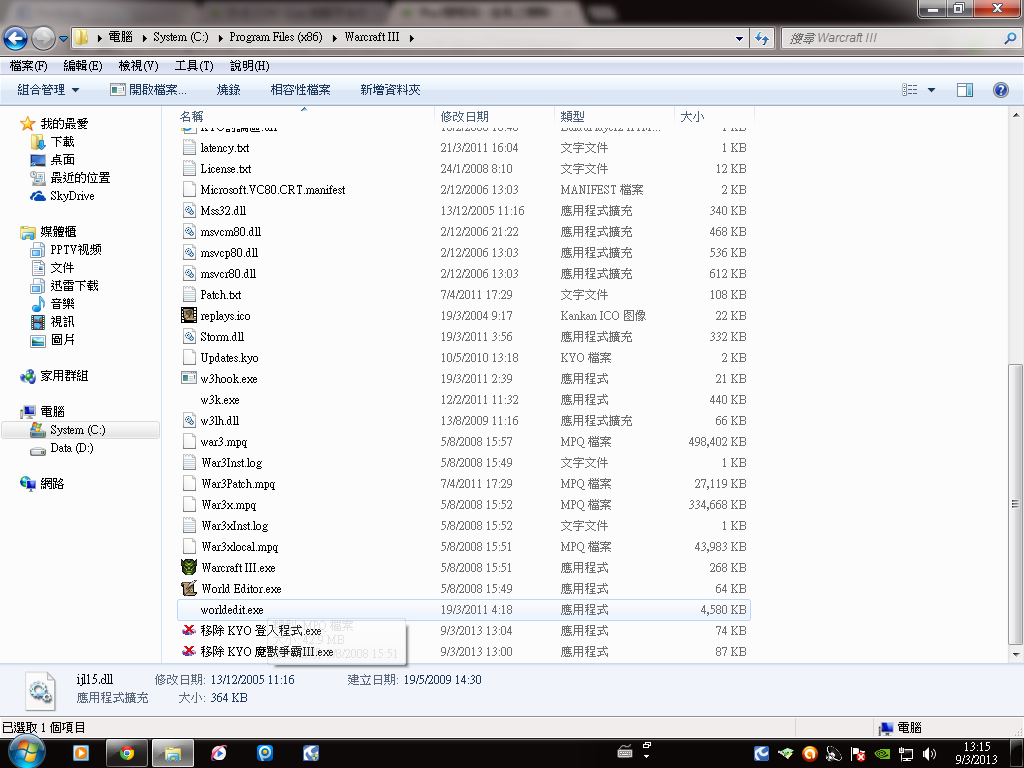Toggle the preview pane button

965,90
